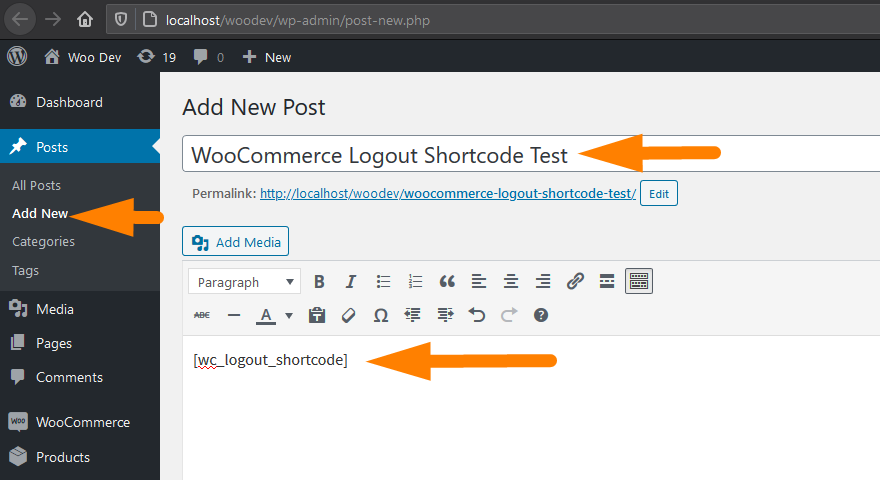Open the New content menu in the admin bar

pos(267,57)
